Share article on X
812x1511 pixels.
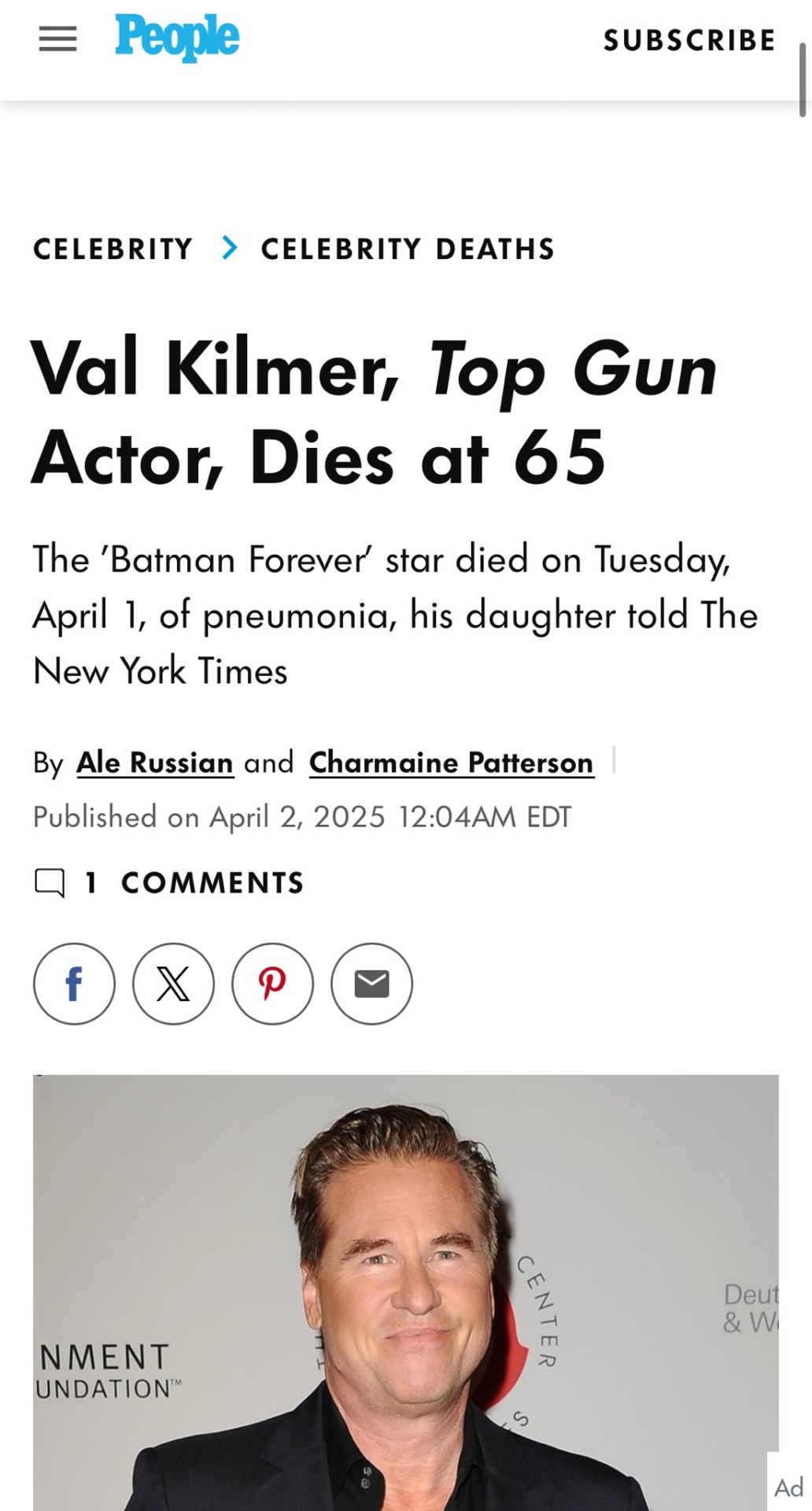click(173, 984)
